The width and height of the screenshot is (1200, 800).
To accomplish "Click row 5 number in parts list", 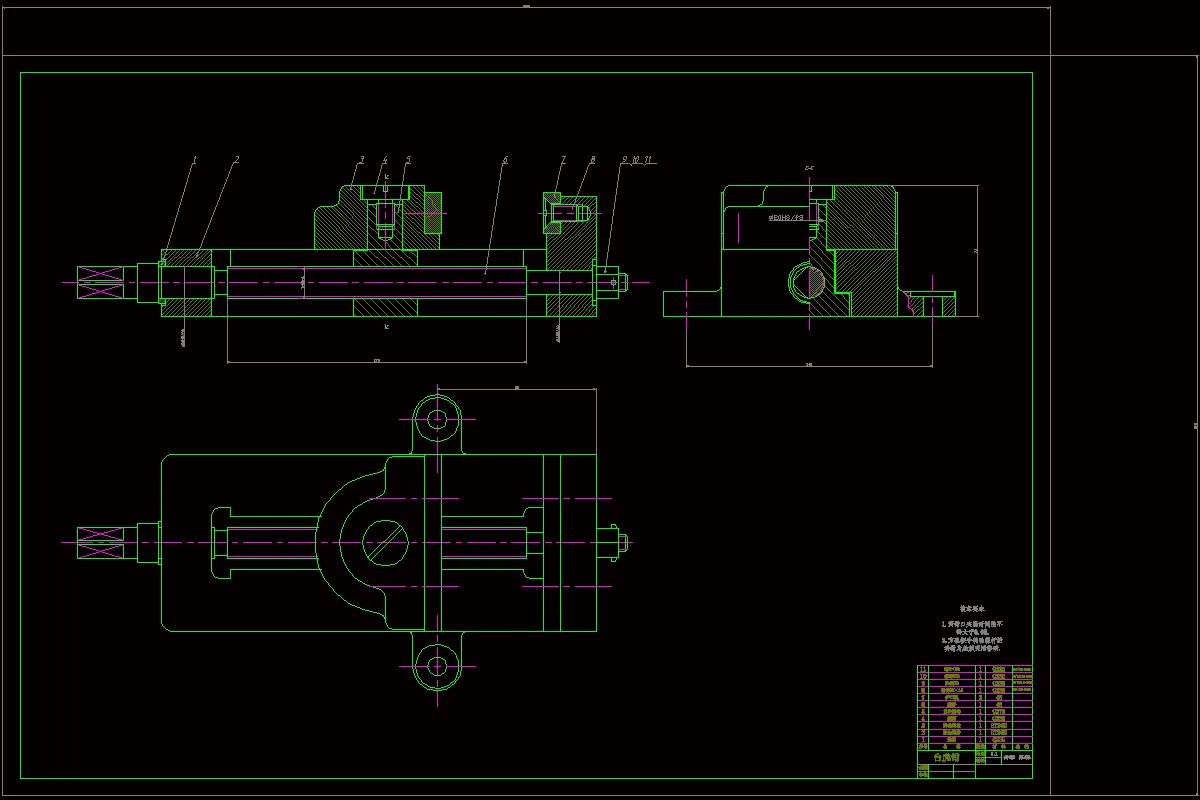I will click(x=924, y=713).
